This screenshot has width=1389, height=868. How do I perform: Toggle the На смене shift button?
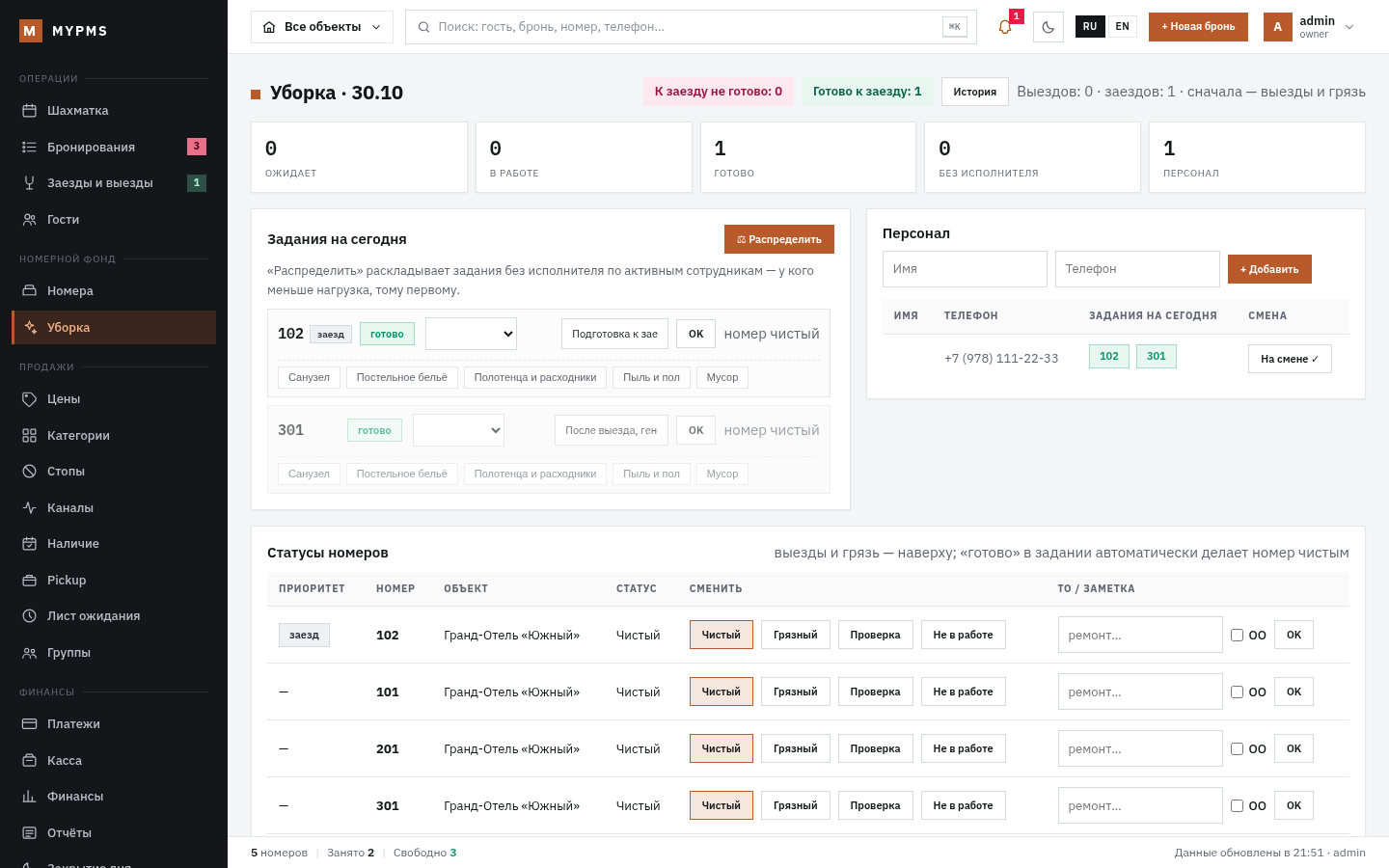[x=1290, y=359]
